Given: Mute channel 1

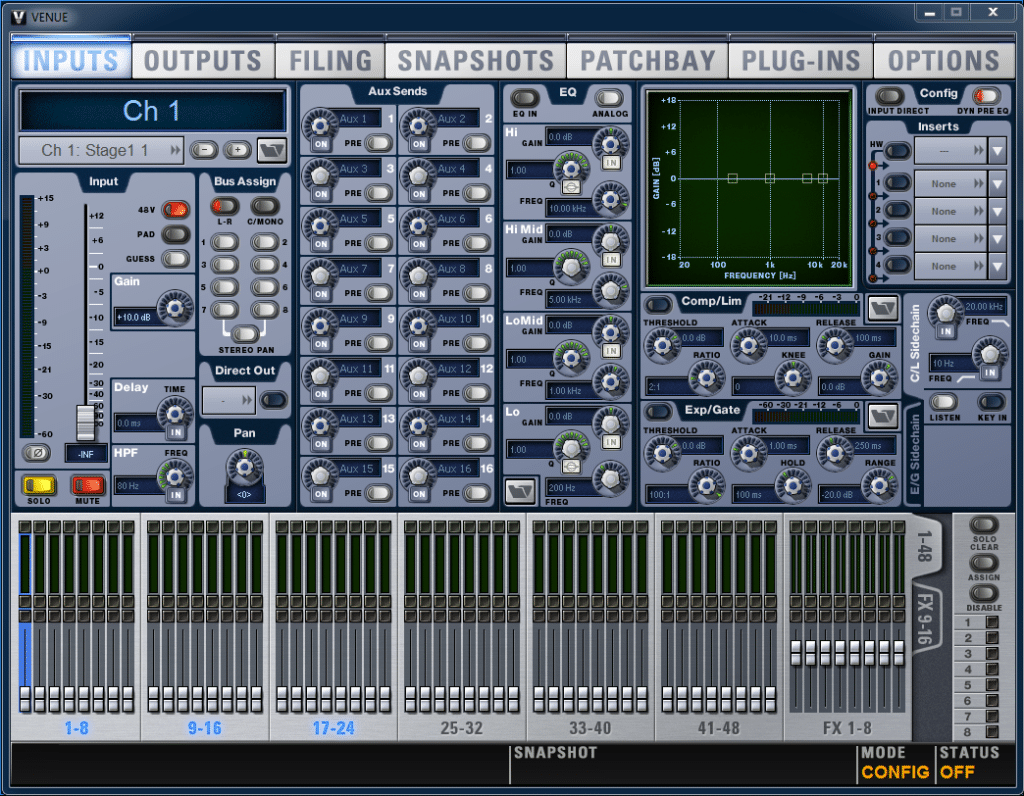Looking at the screenshot, I should pyautogui.click(x=87, y=486).
